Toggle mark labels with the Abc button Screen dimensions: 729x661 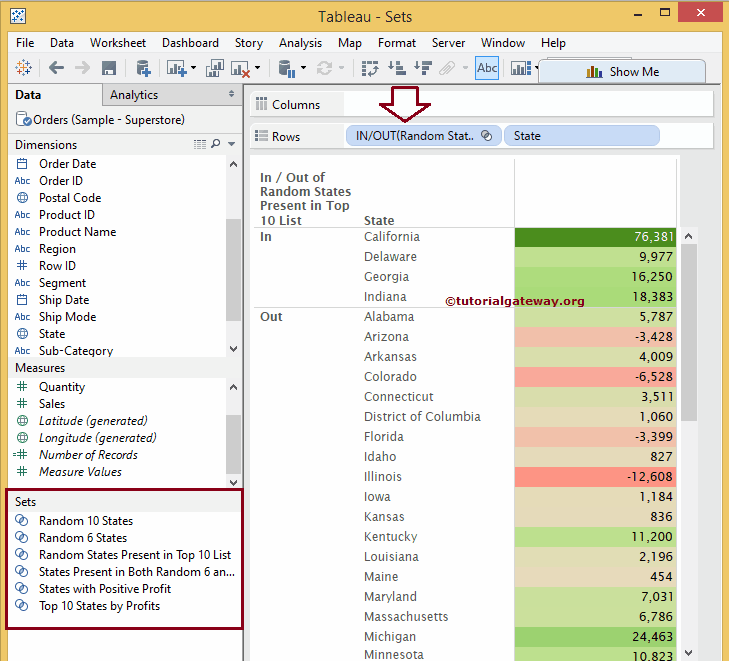click(x=487, y=68)
